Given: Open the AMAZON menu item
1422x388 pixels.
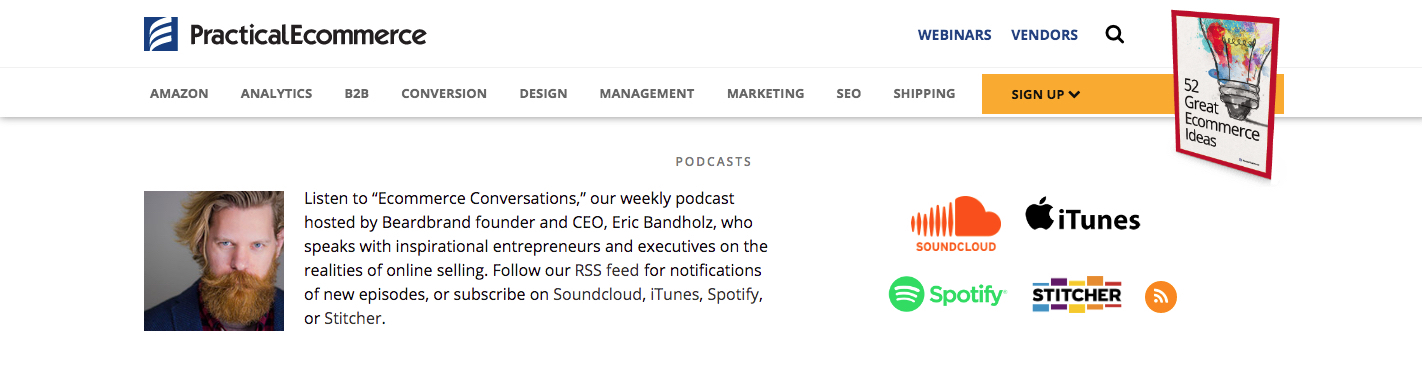Looking at the screenshot, I should 179,94.
